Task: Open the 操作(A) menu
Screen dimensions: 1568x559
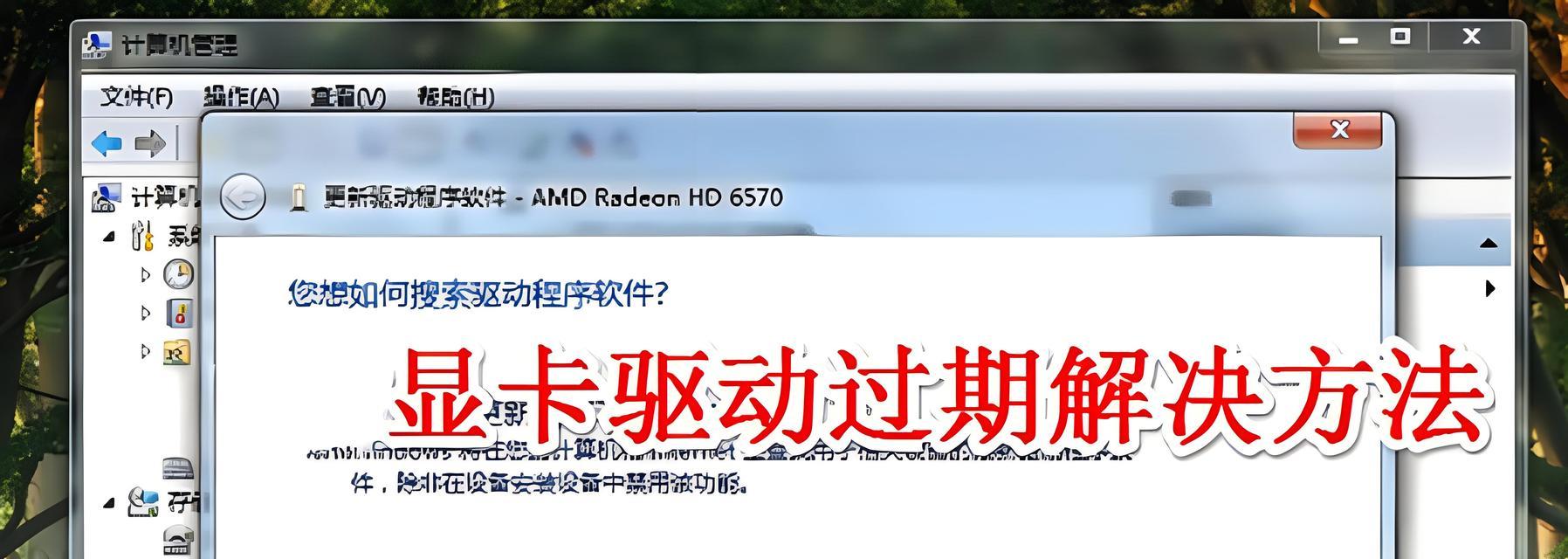Action: pos(241,97)
